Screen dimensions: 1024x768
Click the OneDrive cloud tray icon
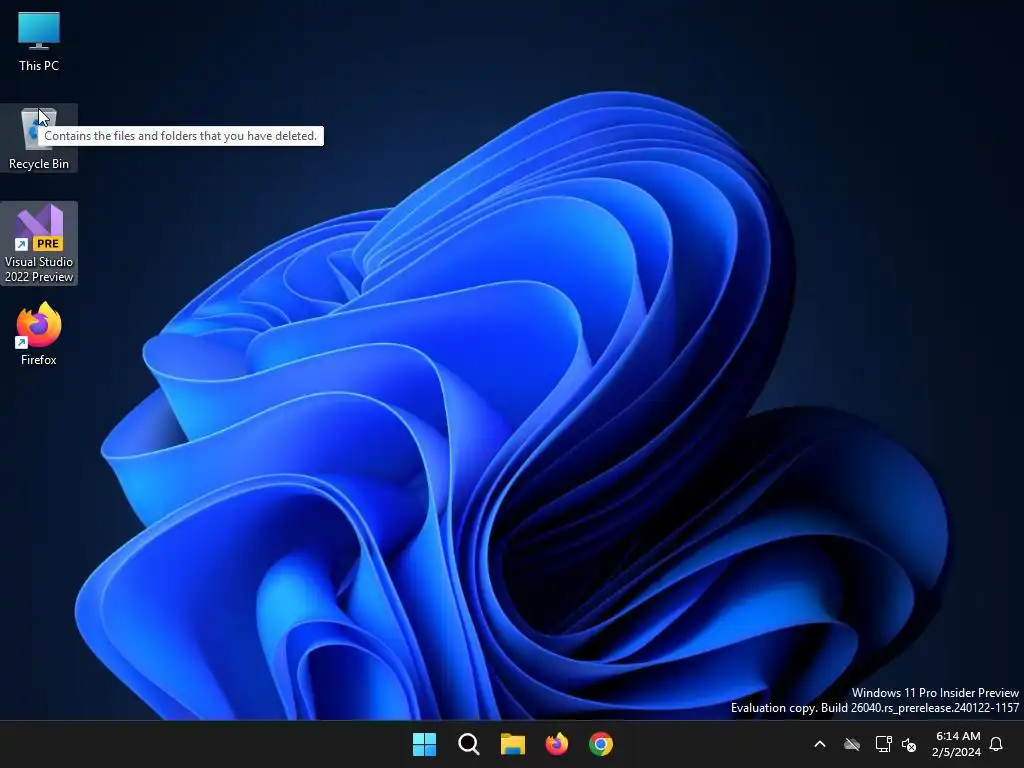tap(852, 744)
